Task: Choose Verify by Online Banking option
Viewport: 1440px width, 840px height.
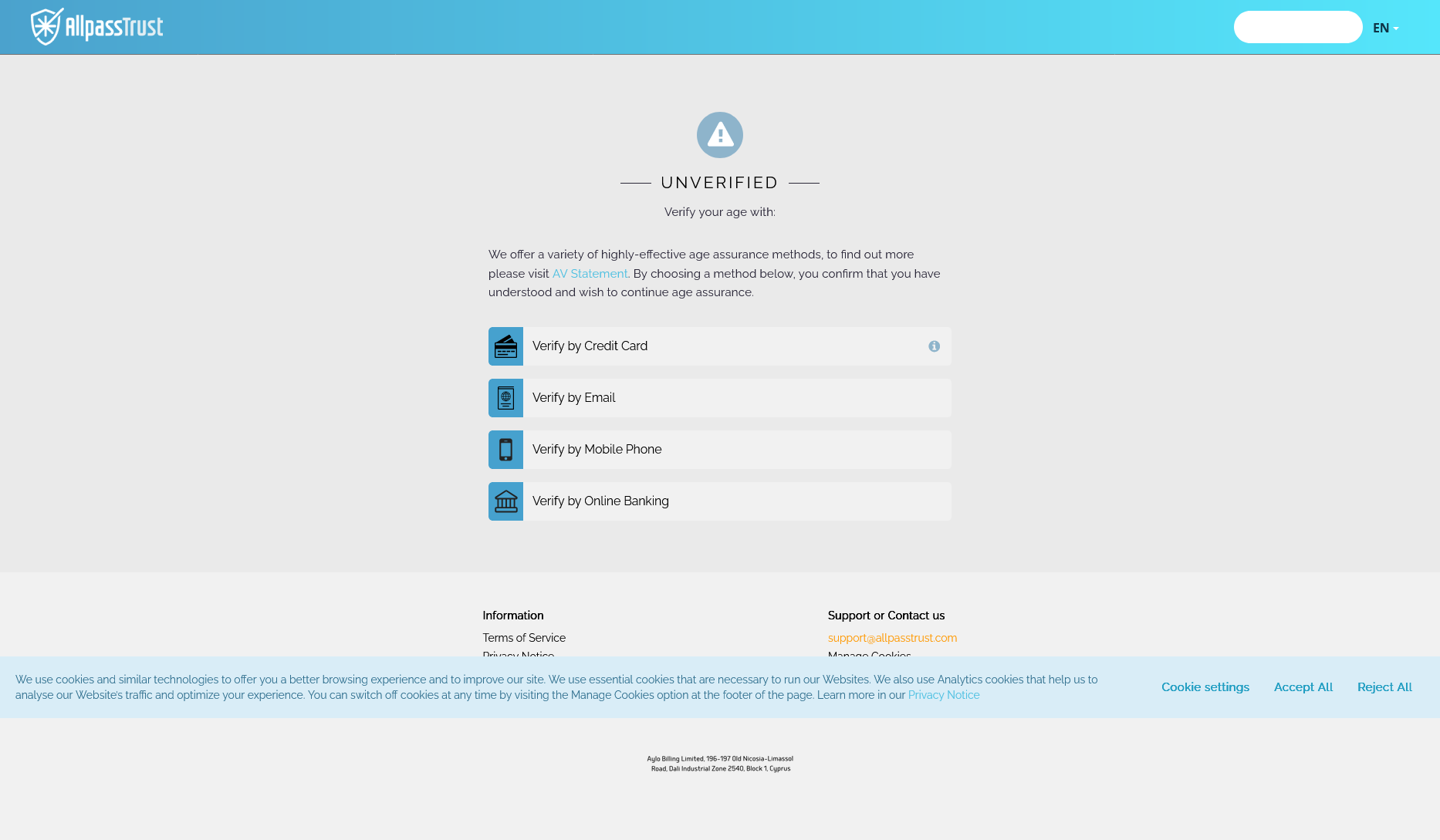Action: click(x=600, y=501)
